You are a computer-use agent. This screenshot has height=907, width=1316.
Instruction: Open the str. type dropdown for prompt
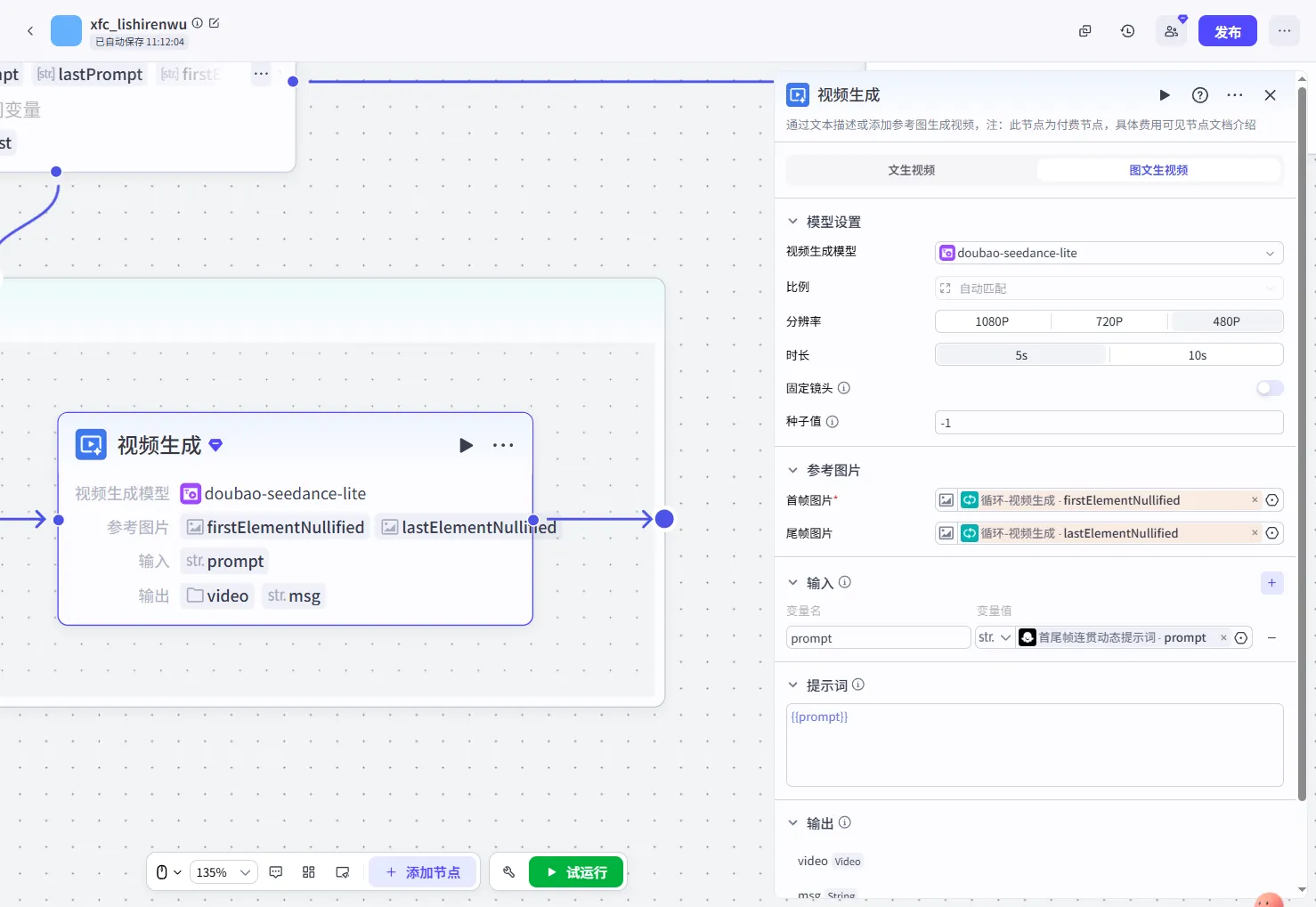(995, 638)
